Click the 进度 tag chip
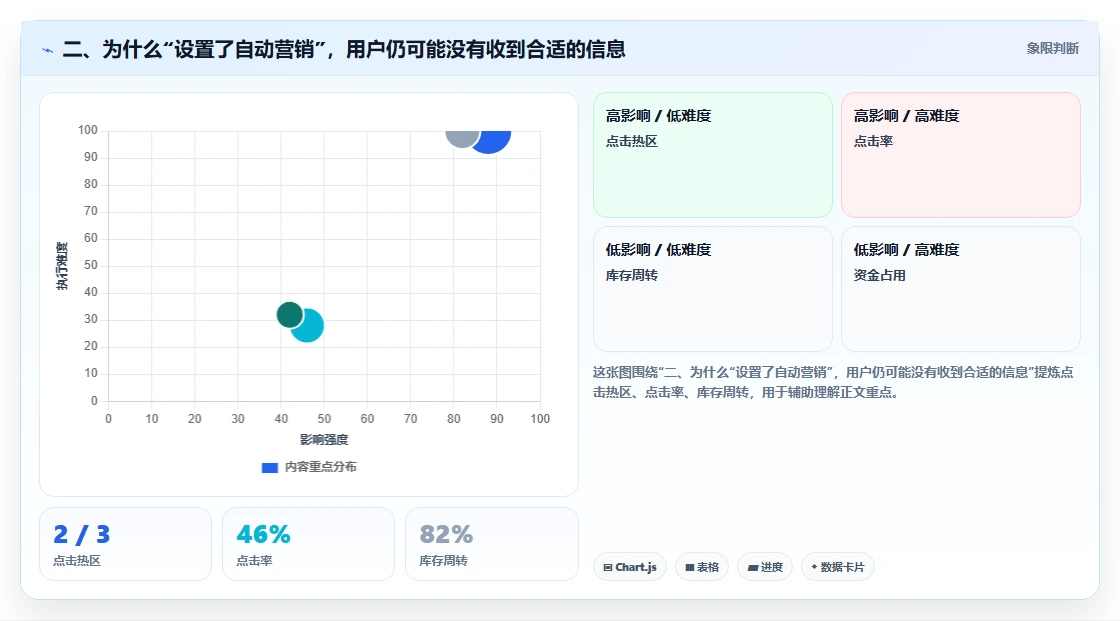The height and width of the screenshot is (621, 1120). point(765,567)
